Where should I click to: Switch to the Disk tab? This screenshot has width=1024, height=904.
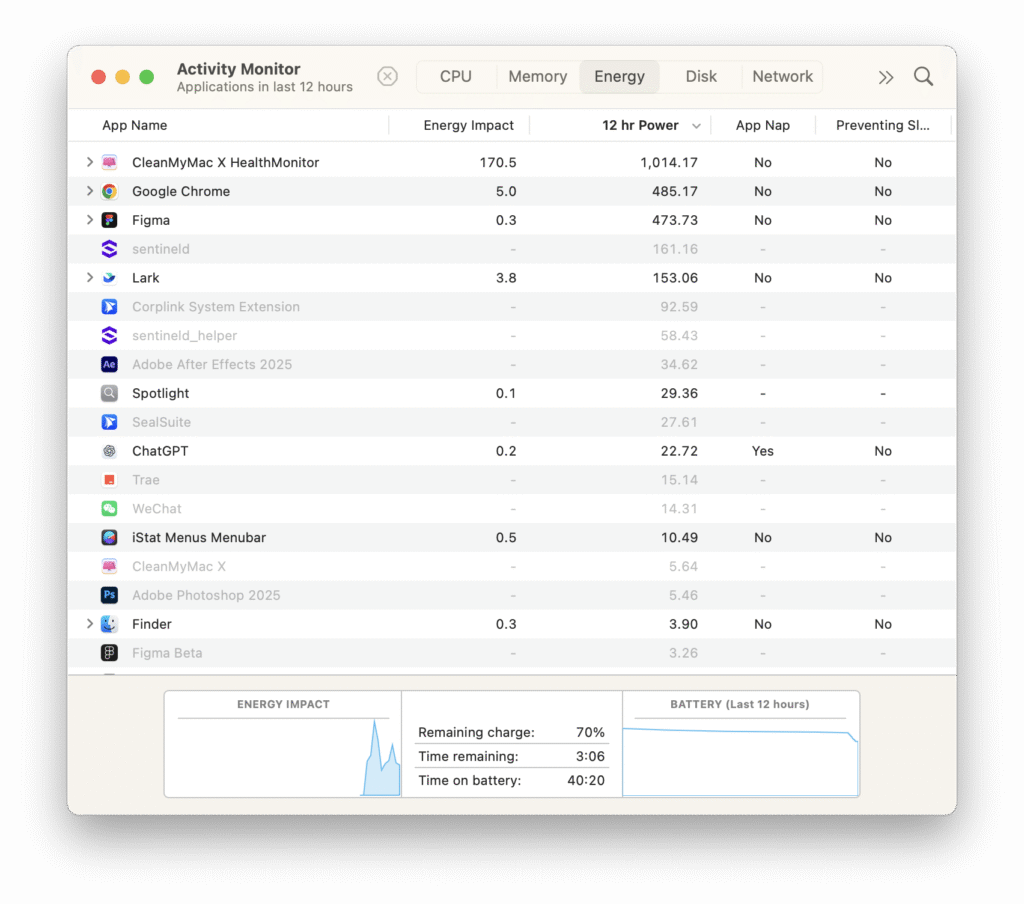pos(701,76)
